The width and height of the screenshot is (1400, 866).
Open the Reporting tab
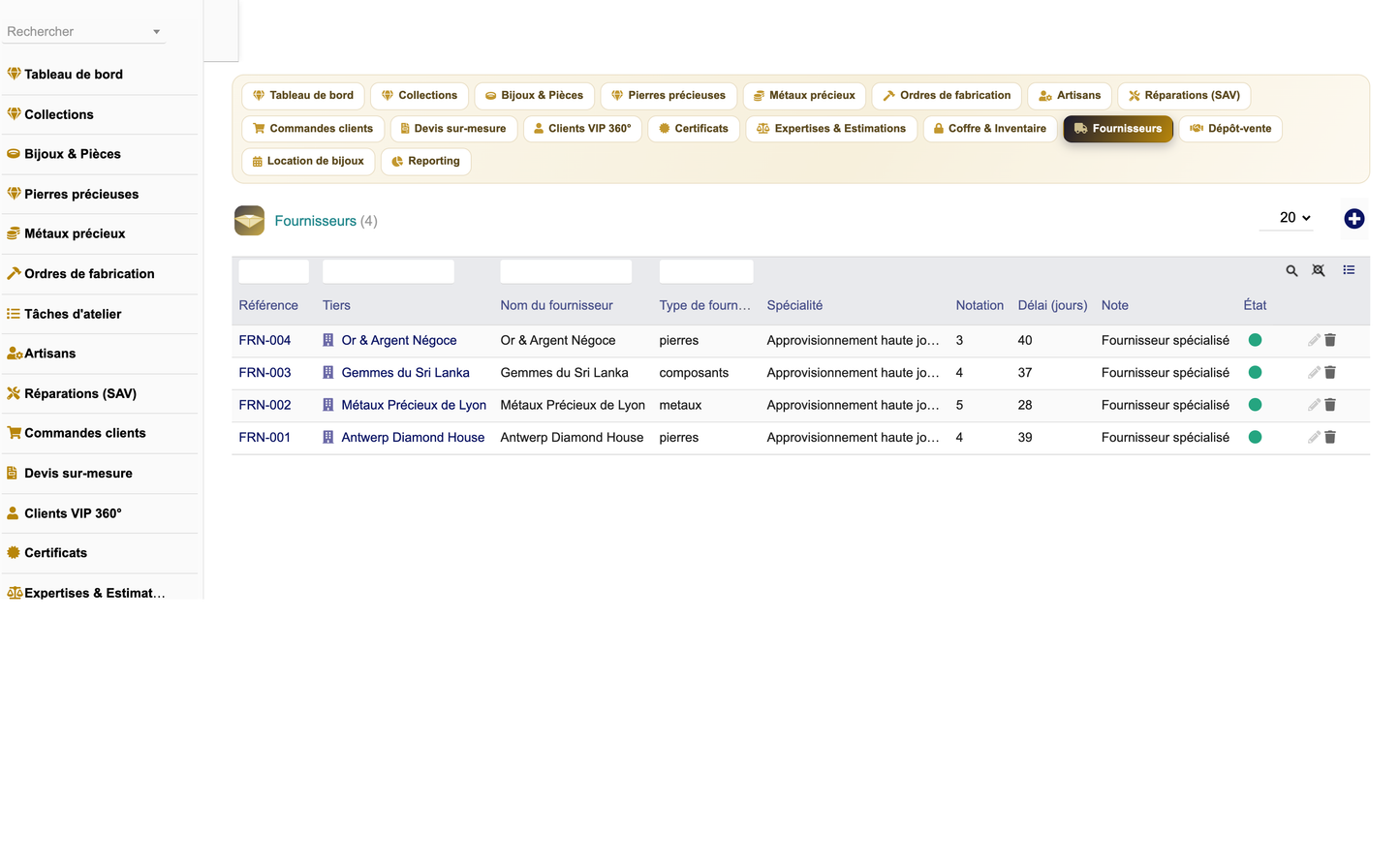426,162
